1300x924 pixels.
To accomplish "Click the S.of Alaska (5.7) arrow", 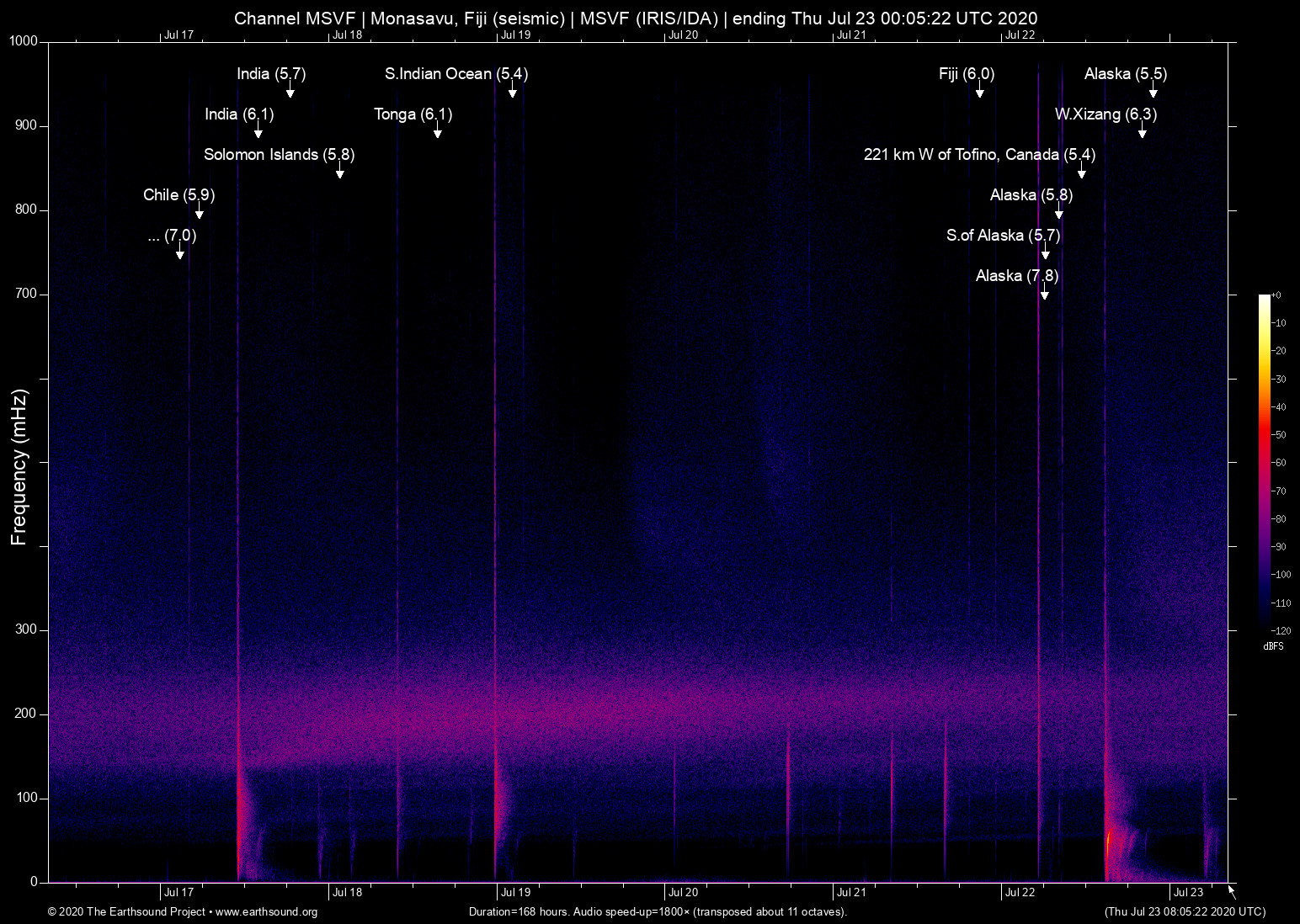I will coord(1045,254).
